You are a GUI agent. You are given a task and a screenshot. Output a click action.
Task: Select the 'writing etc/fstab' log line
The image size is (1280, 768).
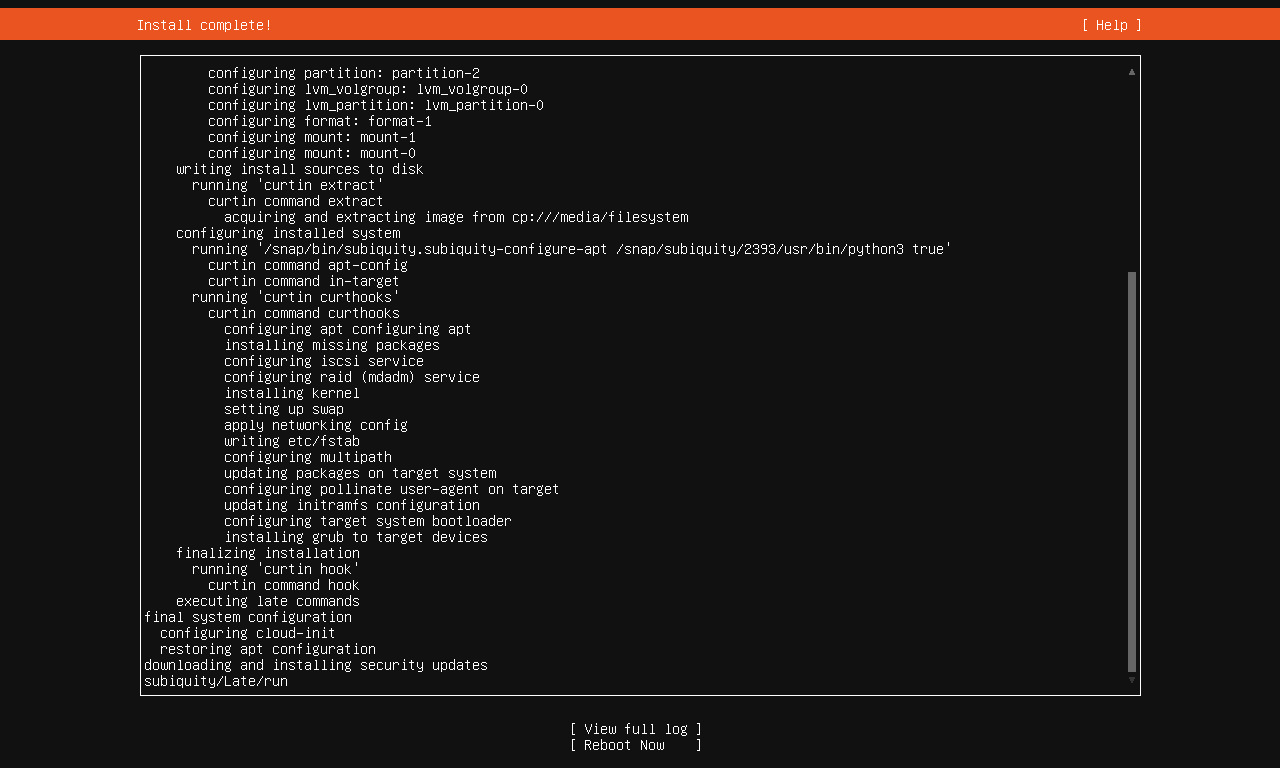(292, 441)
